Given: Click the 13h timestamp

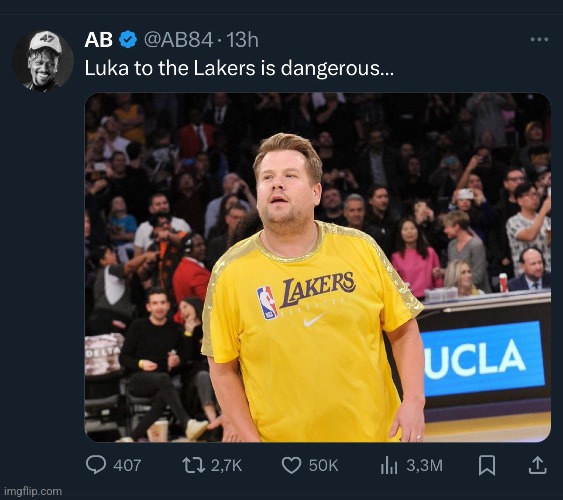Looking at the screenshot, I should coord(242,39).
